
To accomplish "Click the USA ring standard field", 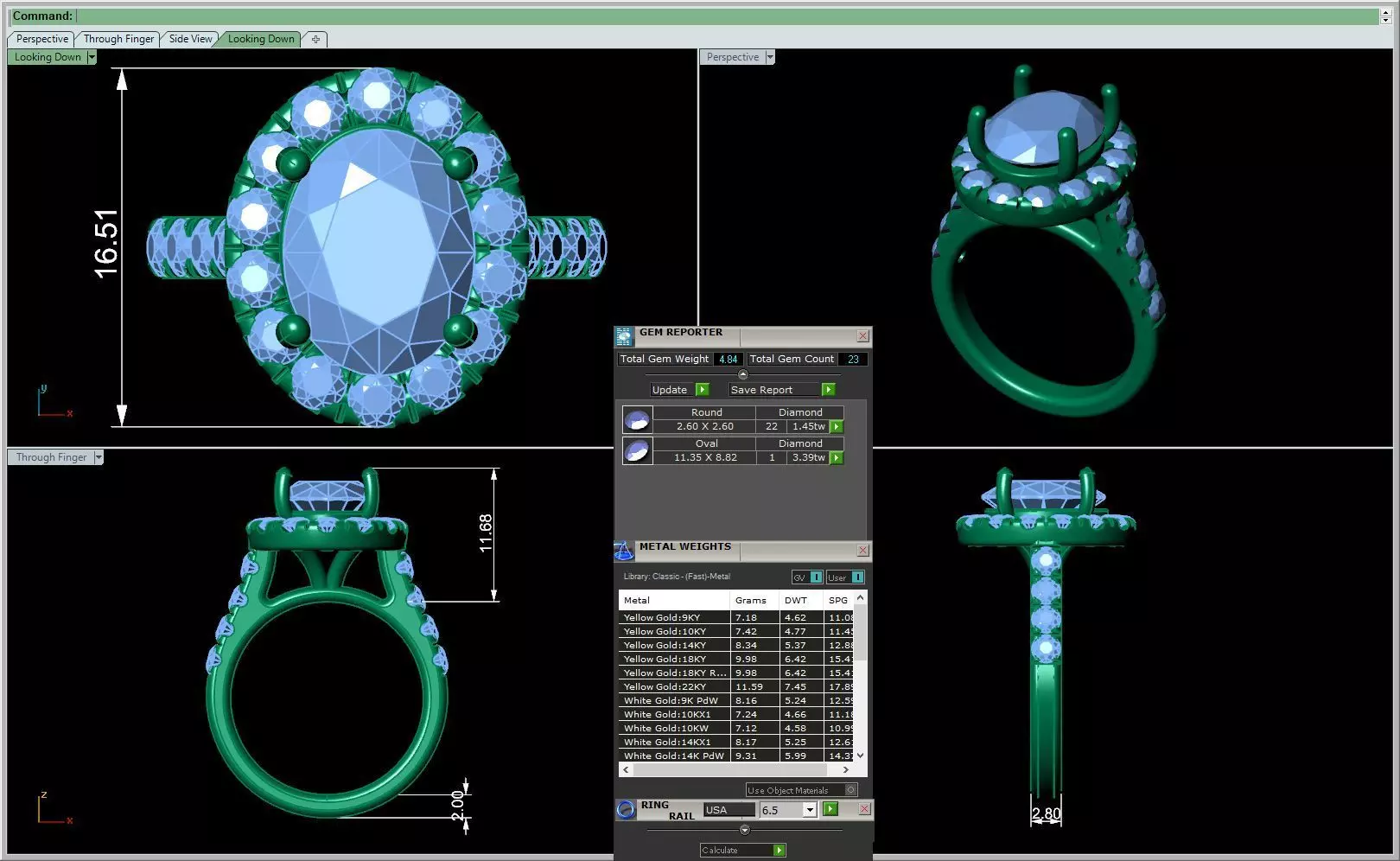I will pyautogui.click(x=729, y=810).
